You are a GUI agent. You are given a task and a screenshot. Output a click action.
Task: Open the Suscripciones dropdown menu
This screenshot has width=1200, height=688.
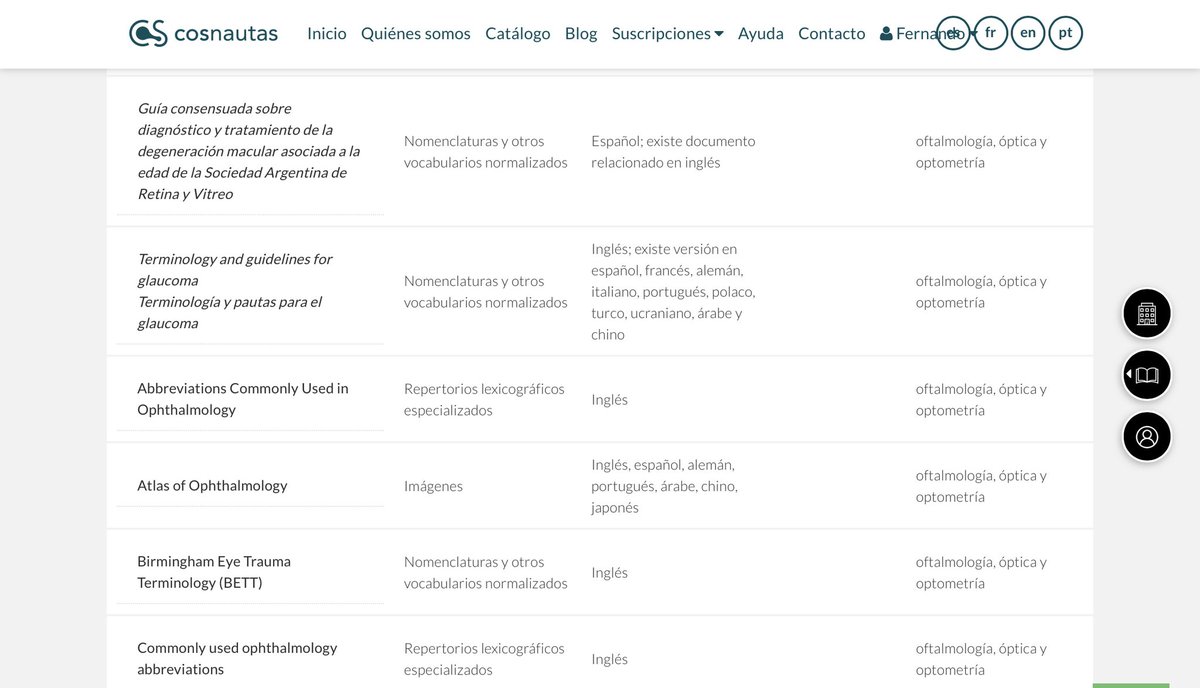point(667,32)
